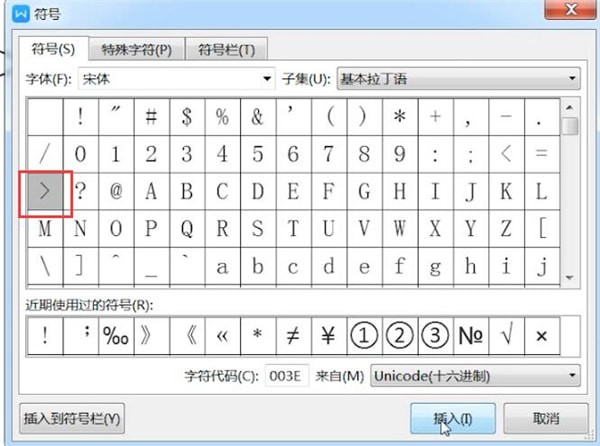Screen dimensions: 600x446
Task: Select the ampersand symbol
Action: 257,116
